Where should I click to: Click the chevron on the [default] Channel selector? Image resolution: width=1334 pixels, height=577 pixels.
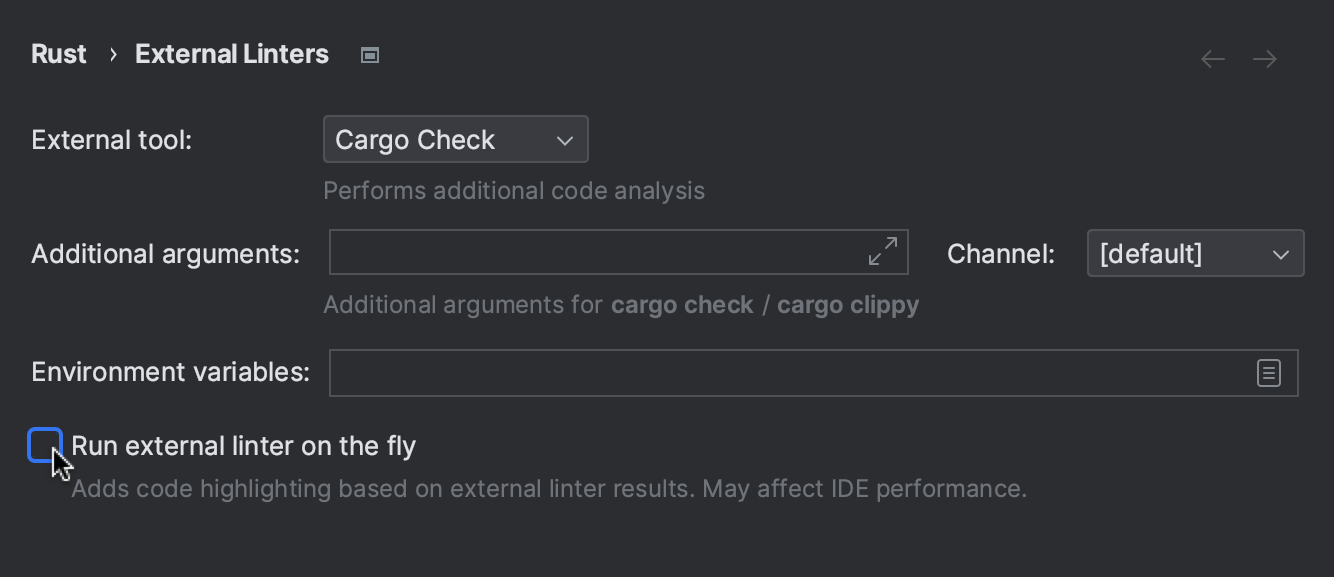(1280, 253)
